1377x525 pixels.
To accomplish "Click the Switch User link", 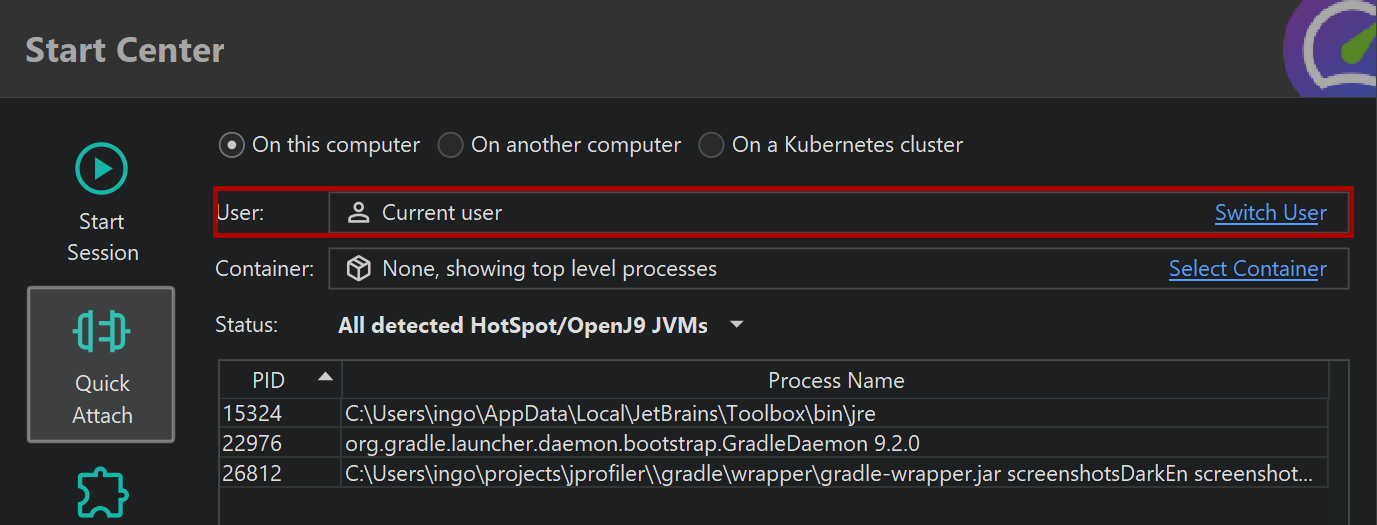I will pos(1270,213).
